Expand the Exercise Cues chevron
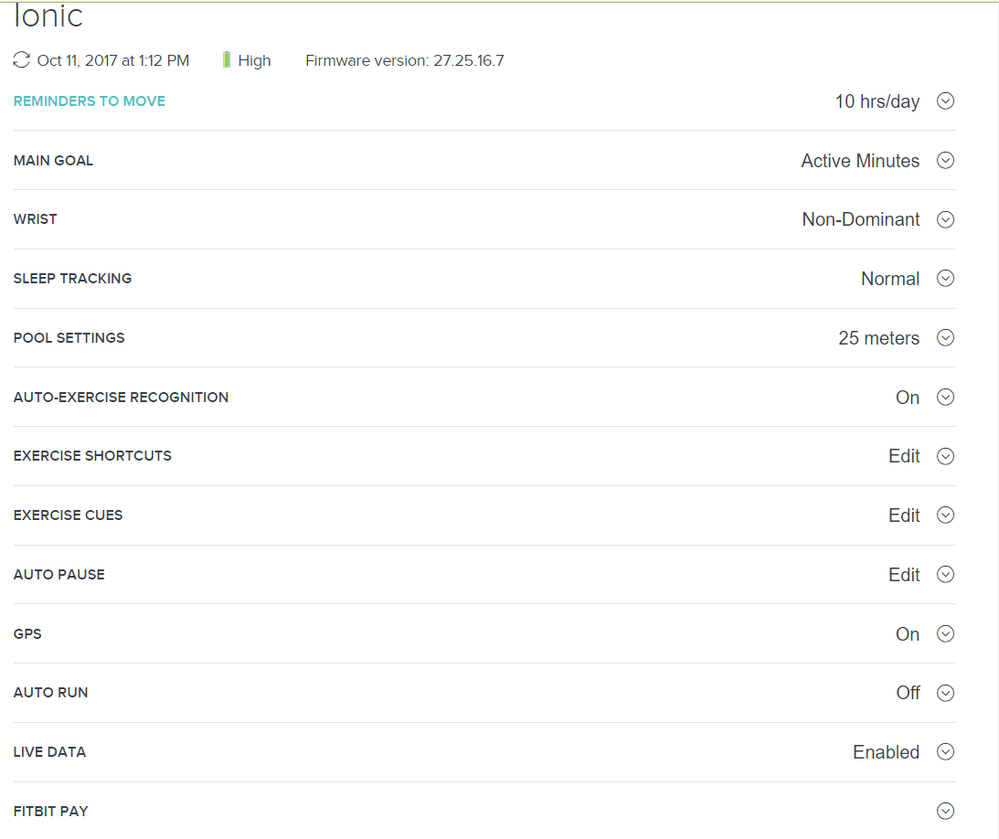999x839 pixels. tap(945, 515)
